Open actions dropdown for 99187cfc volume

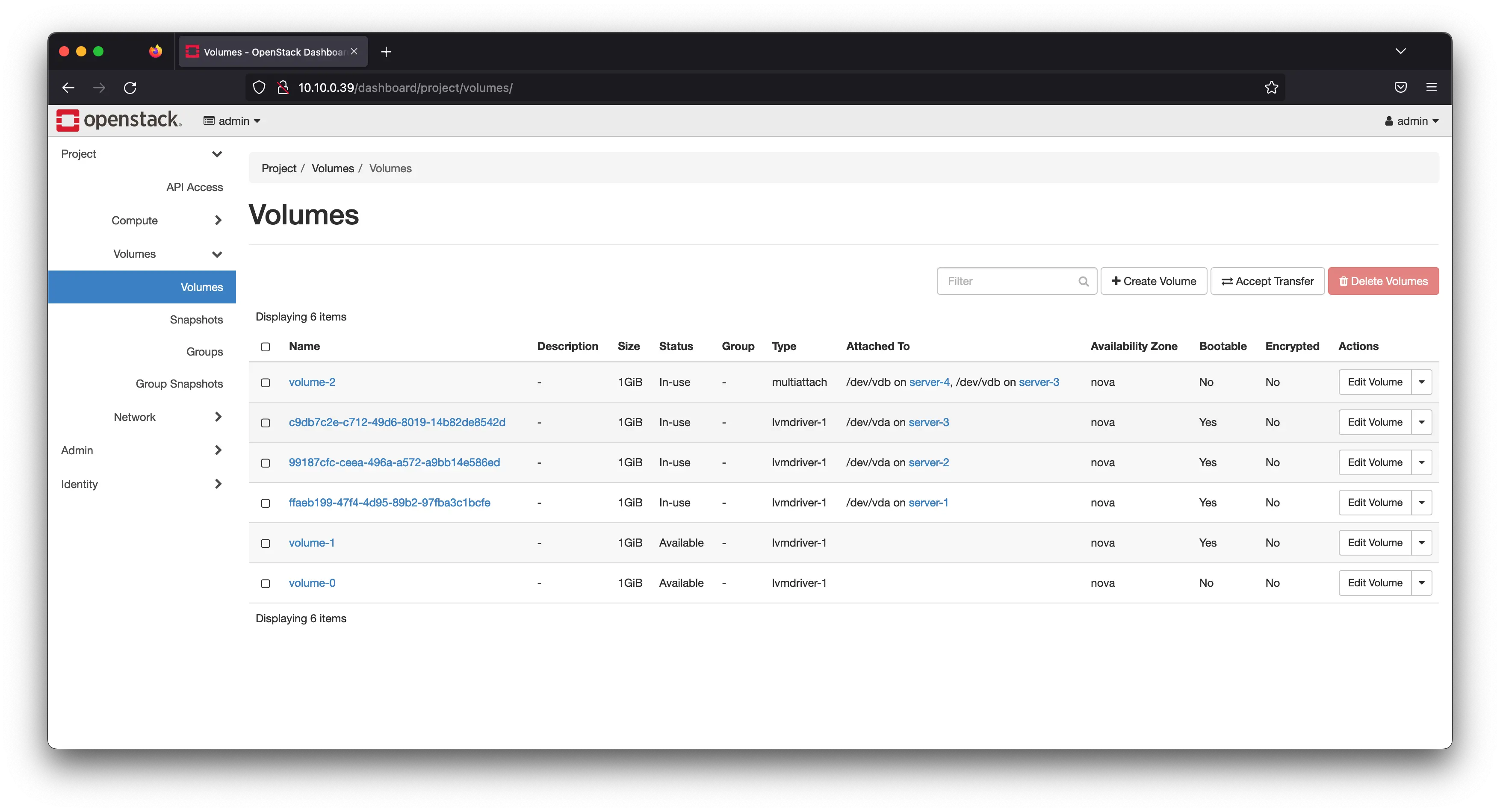coord(1421,462)
